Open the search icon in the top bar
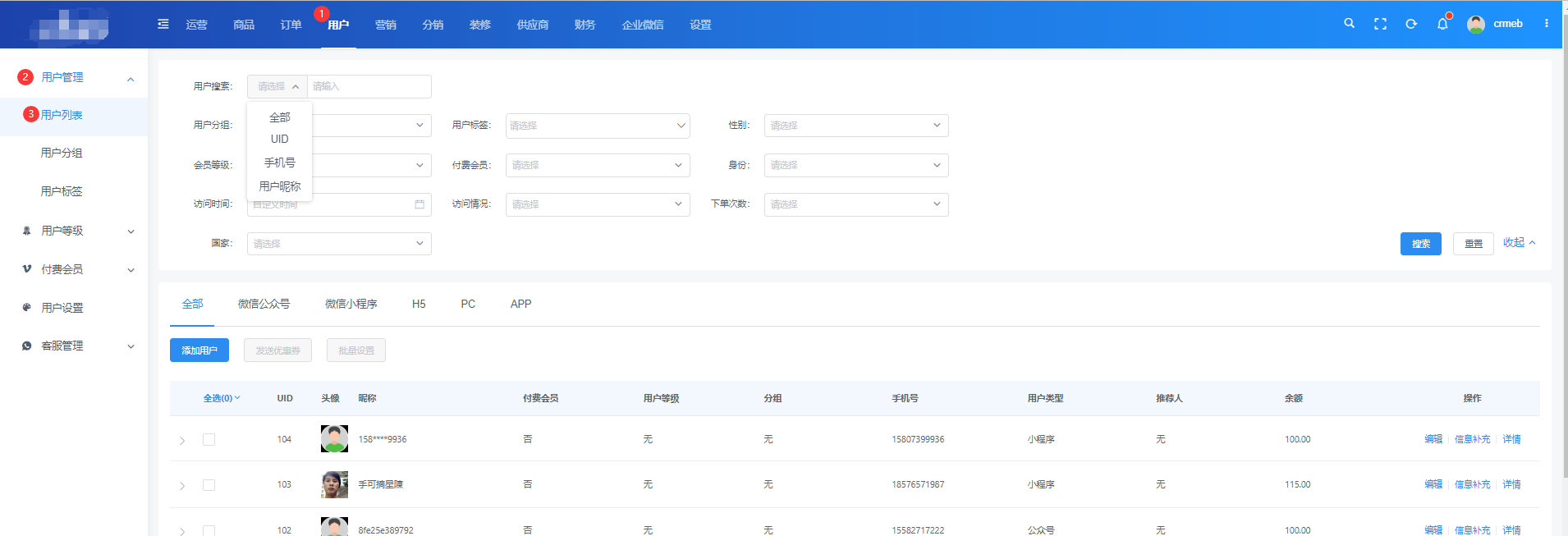1568x536 pixels. (1349, 24)
